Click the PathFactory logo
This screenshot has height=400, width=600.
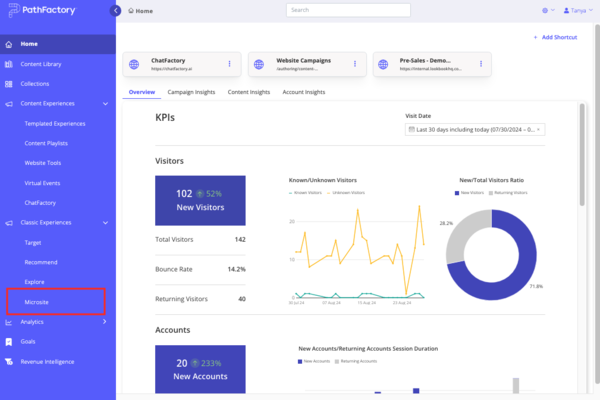42,10
